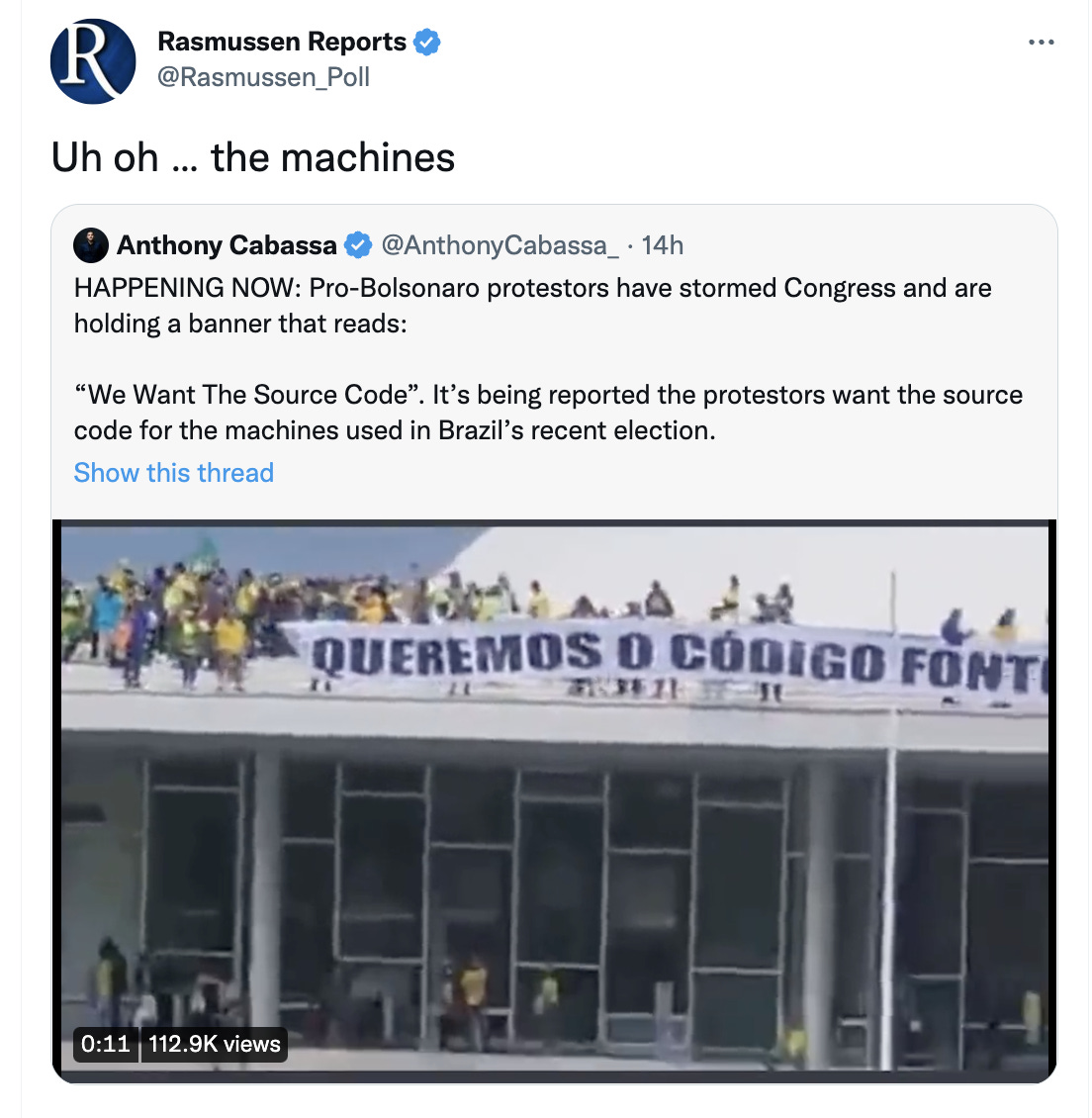Click Anthony Cabassa's small profile picture
The width and height of the screenshot is (1092, 1118).
coord(91,245)
